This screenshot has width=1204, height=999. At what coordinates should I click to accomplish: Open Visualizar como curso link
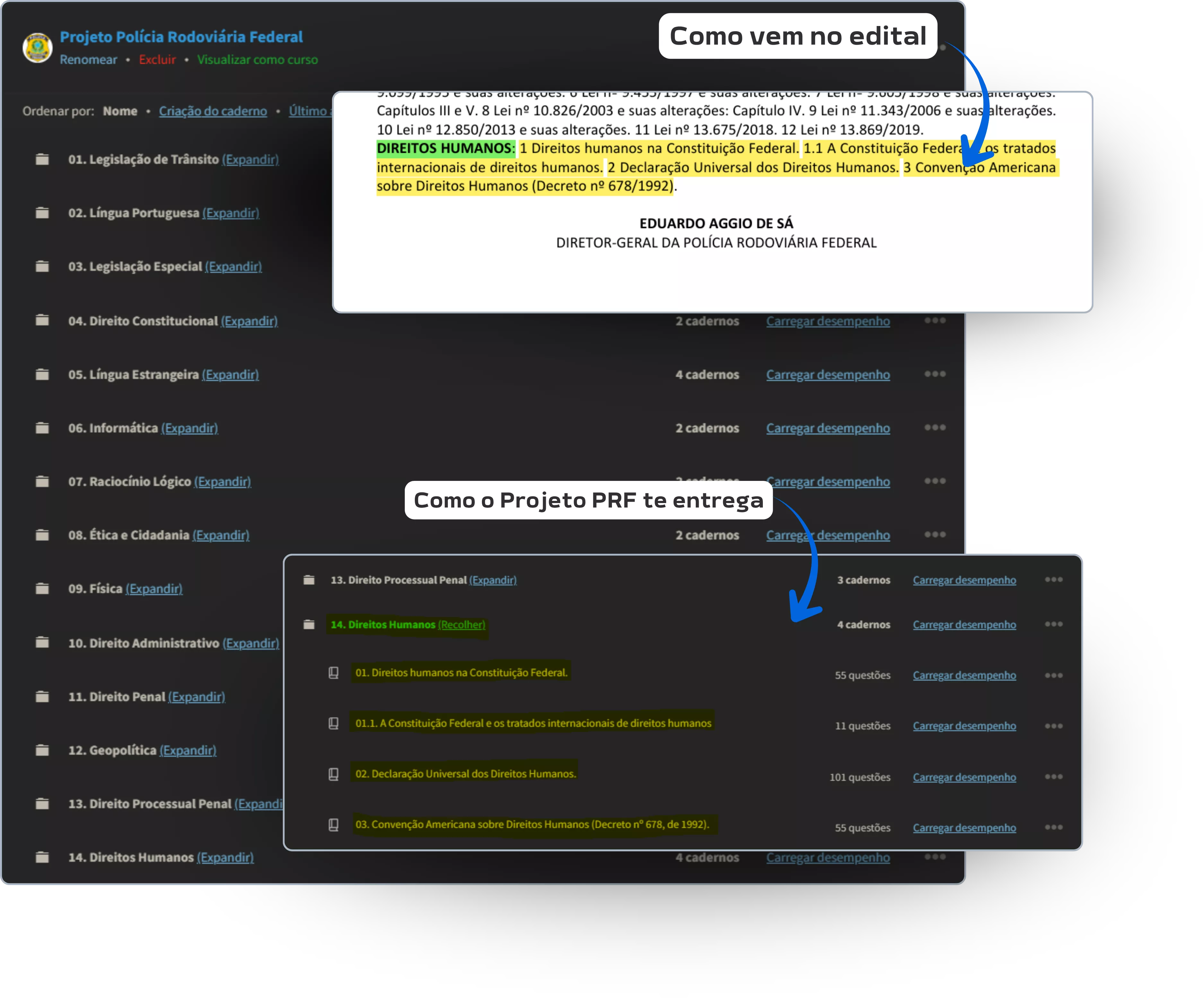(x=257, y=60)
